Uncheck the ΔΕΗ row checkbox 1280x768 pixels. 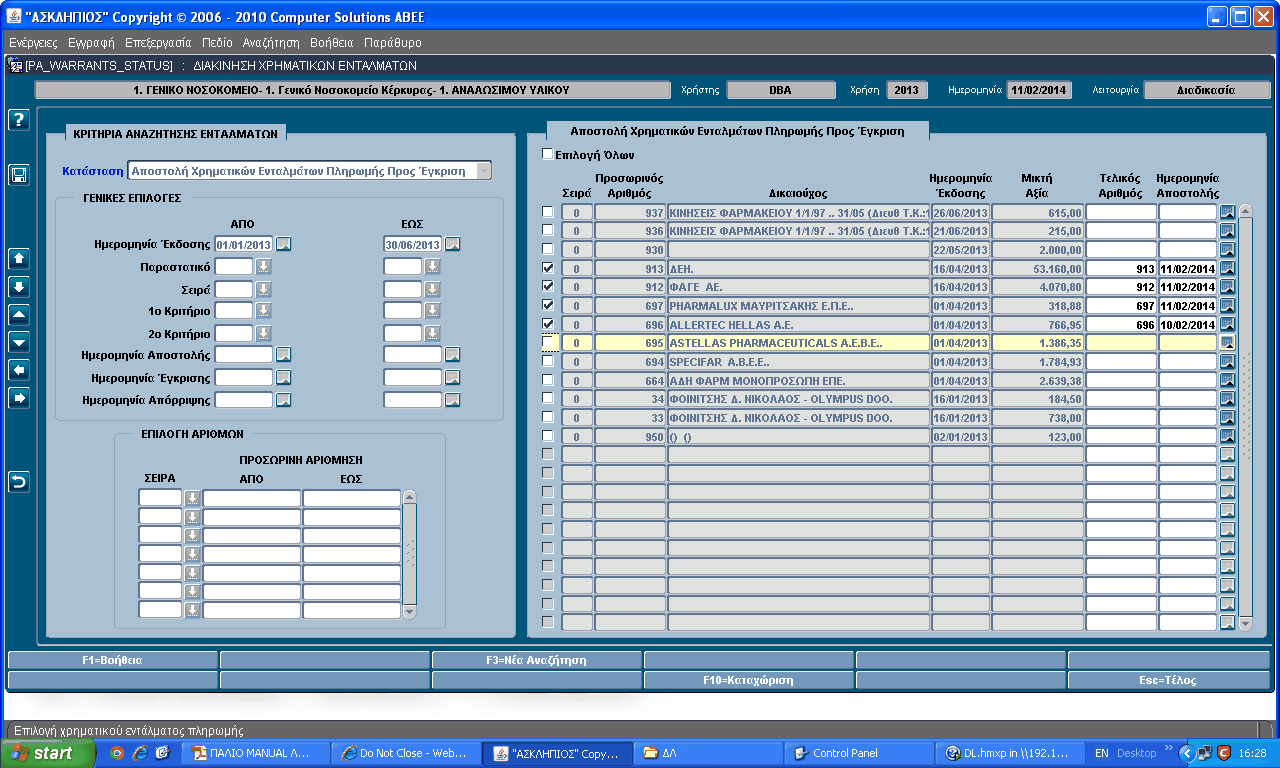coord(547,268)
